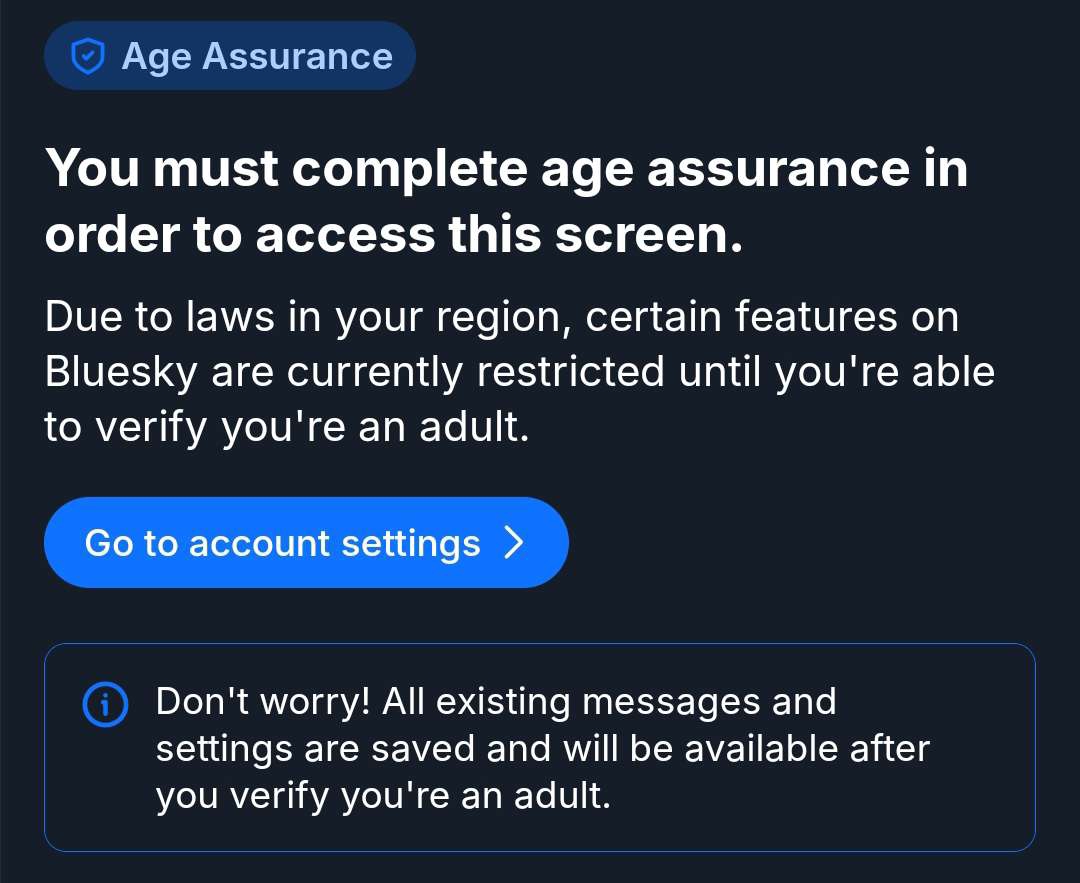Screen dimensions: 1080x883
Task: Click the "Don't worry!" notice text
Action: click(x=264, y=701)
